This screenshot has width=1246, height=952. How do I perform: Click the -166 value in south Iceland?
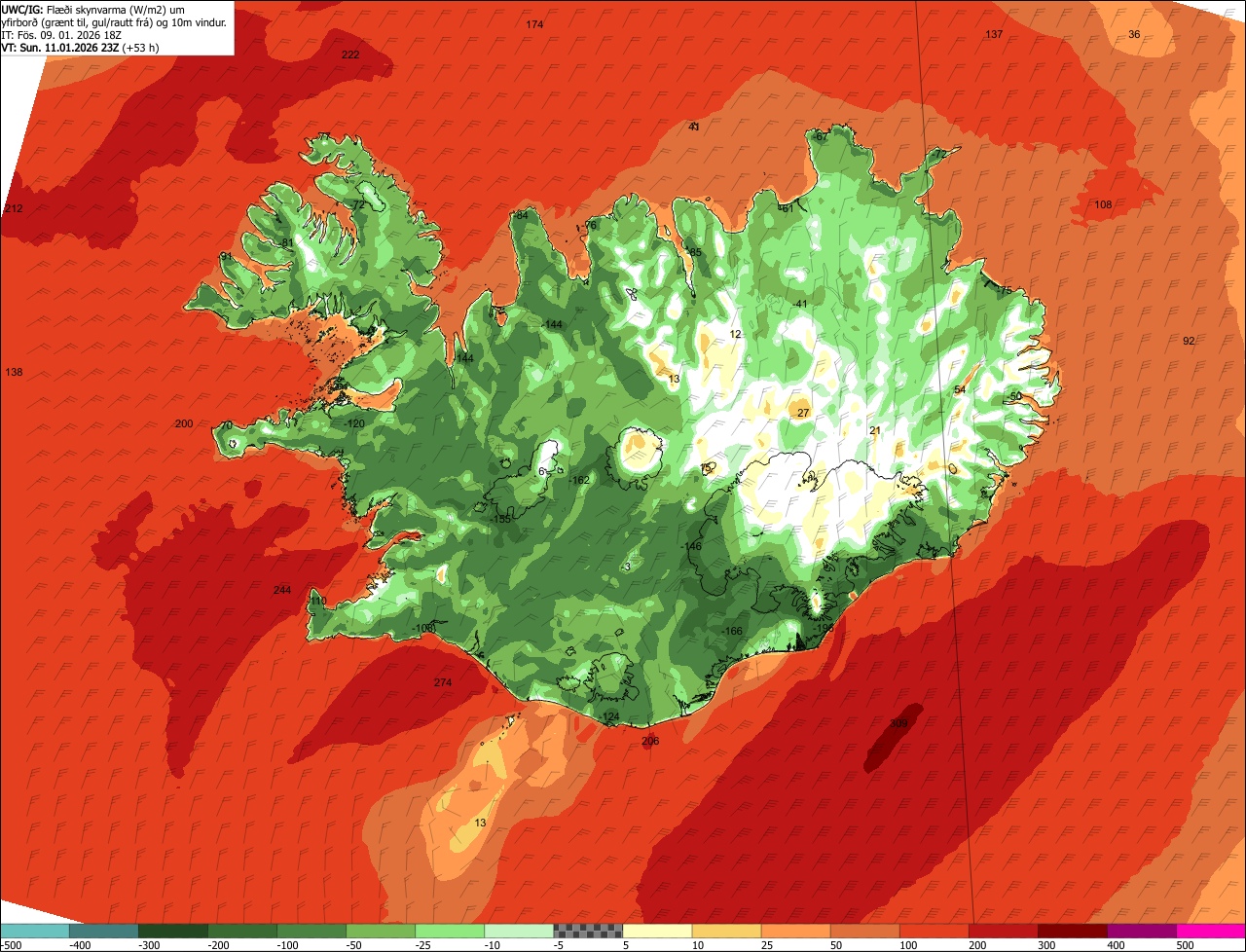point(732,632)
